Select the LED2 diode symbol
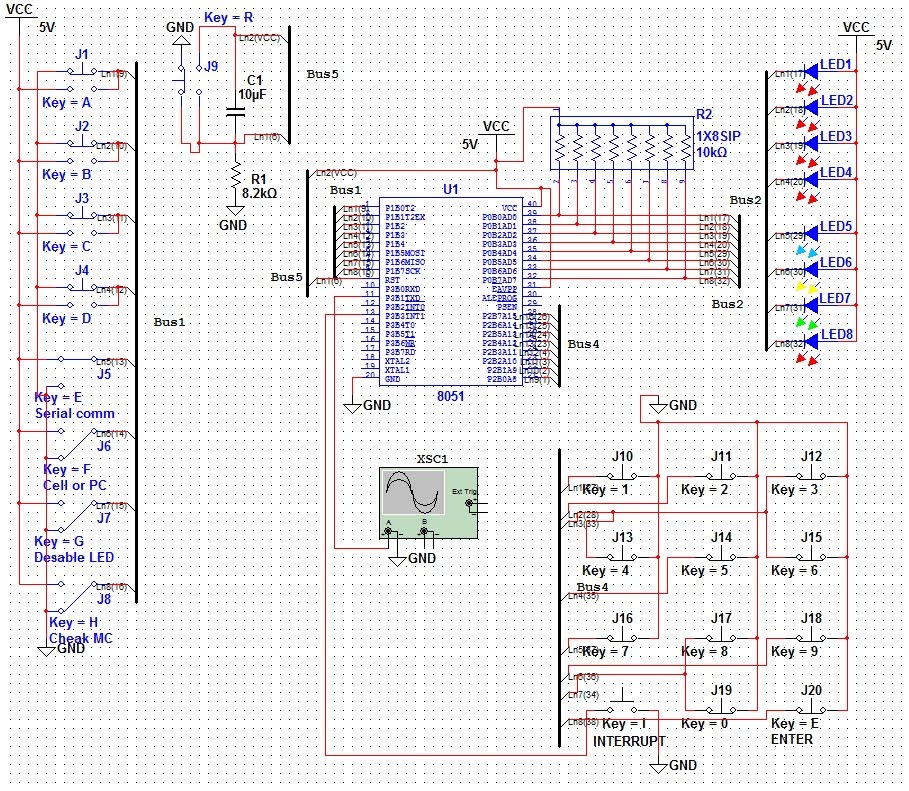Image resolution: width=909 pixels, height=791 pixels. (813, 107)
